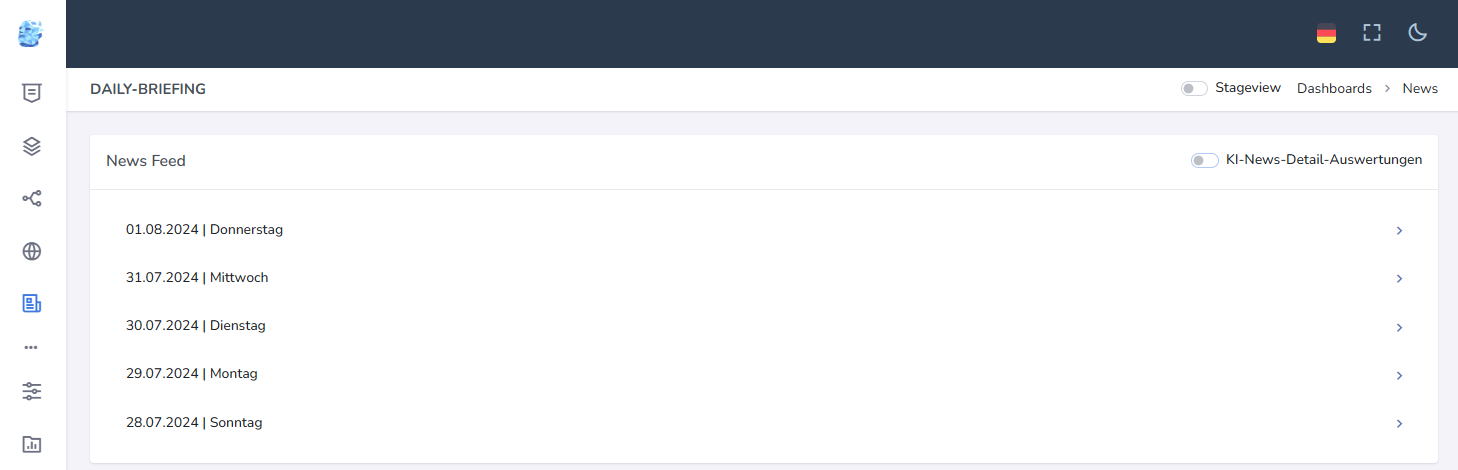Click the app logo in sidebar
The height and width of the screenshot is (470, 1458).
[31, 34]
